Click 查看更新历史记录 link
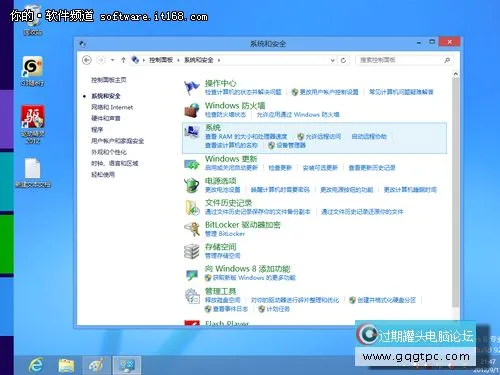The width and height of the screenshot is (500, 375). 372,168
